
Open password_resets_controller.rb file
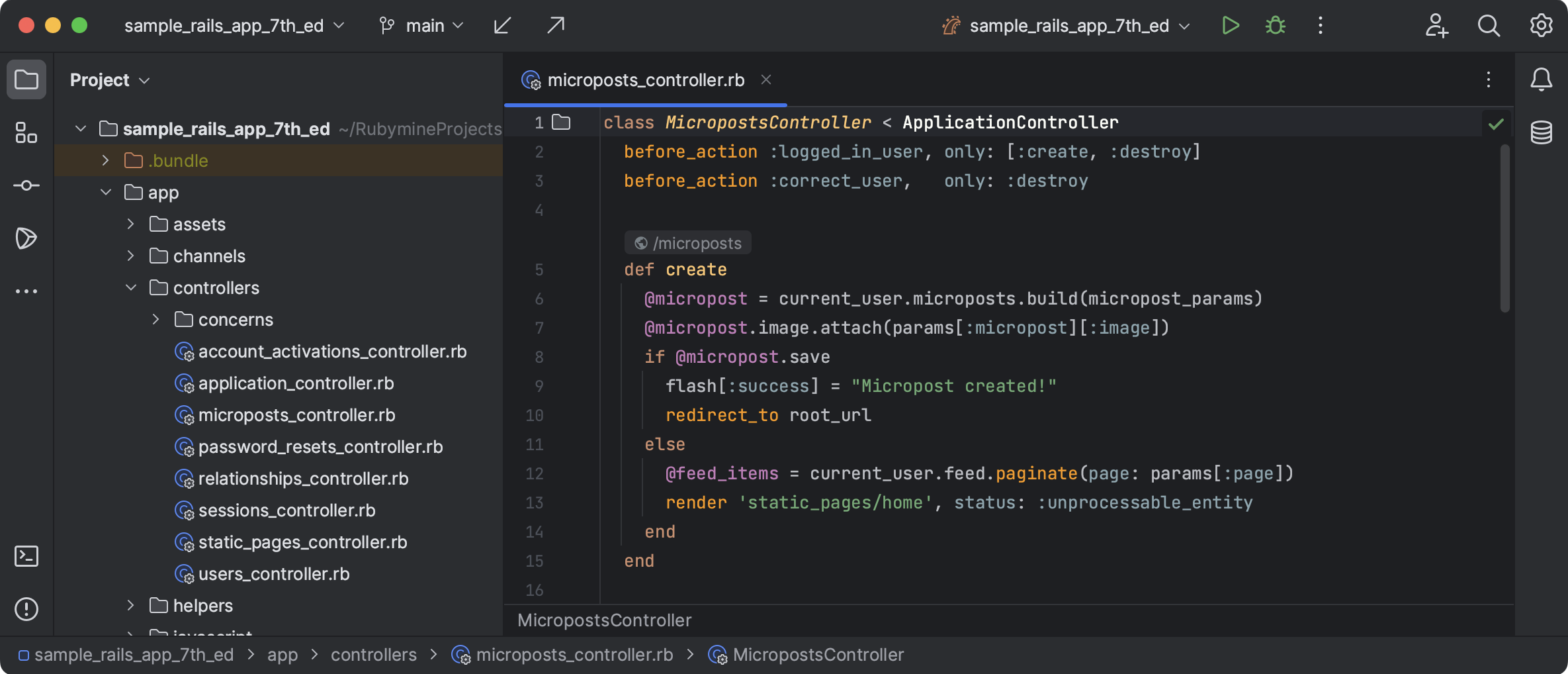click(308, 447)
